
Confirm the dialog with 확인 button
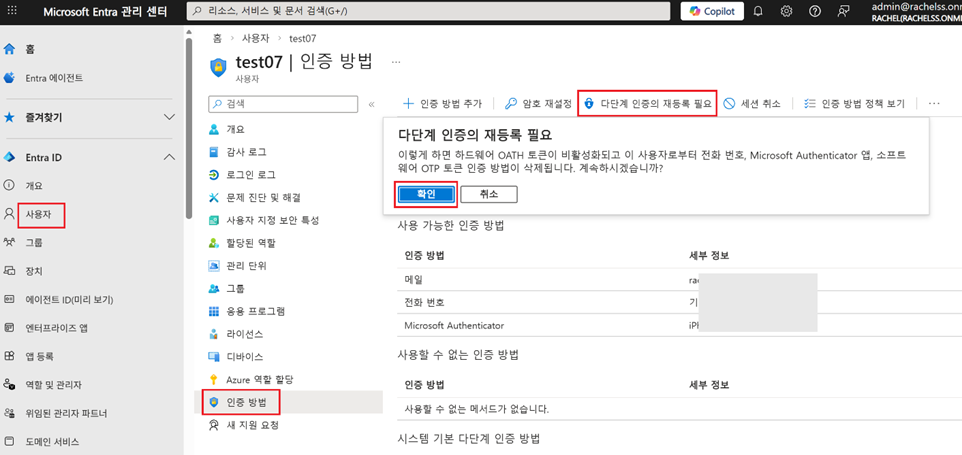click(426, 194)
